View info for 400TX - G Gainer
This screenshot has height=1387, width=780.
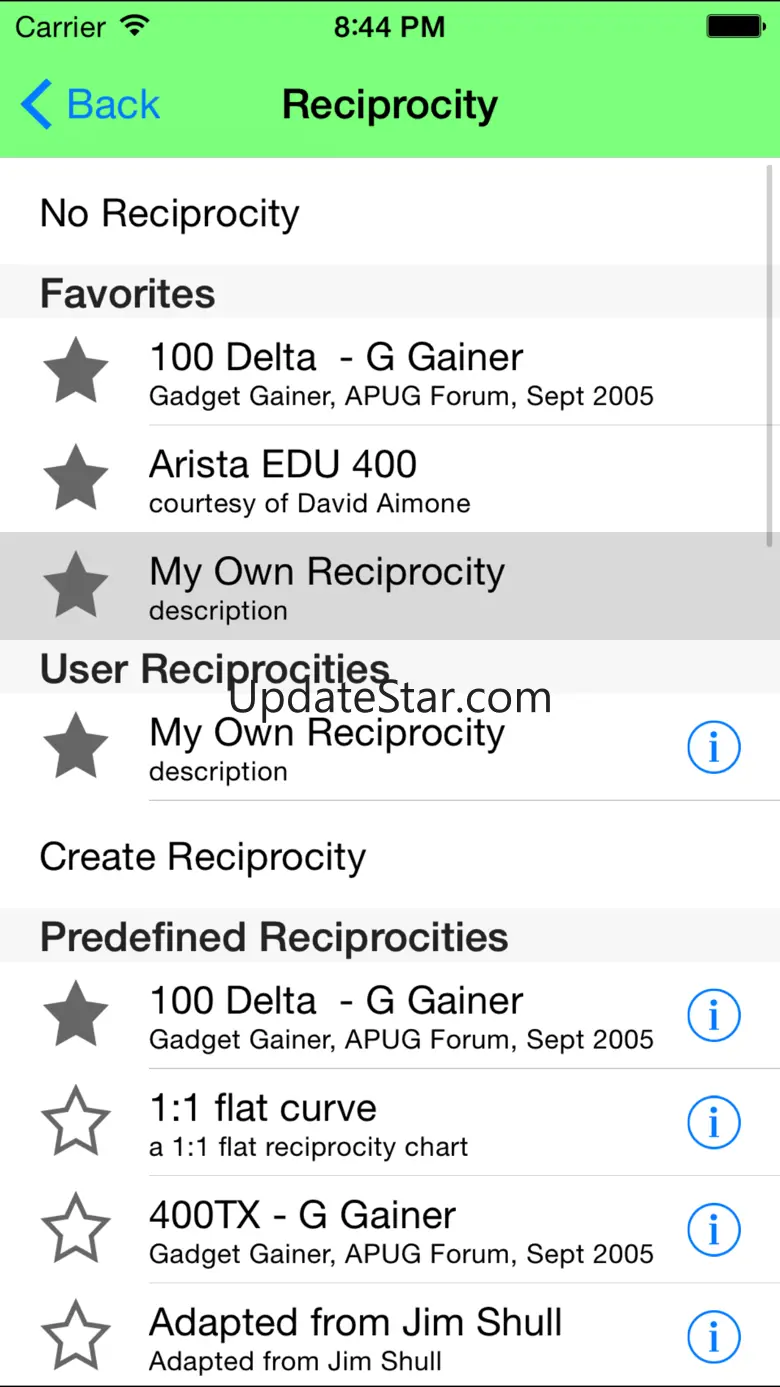(x=713, y=1230)
